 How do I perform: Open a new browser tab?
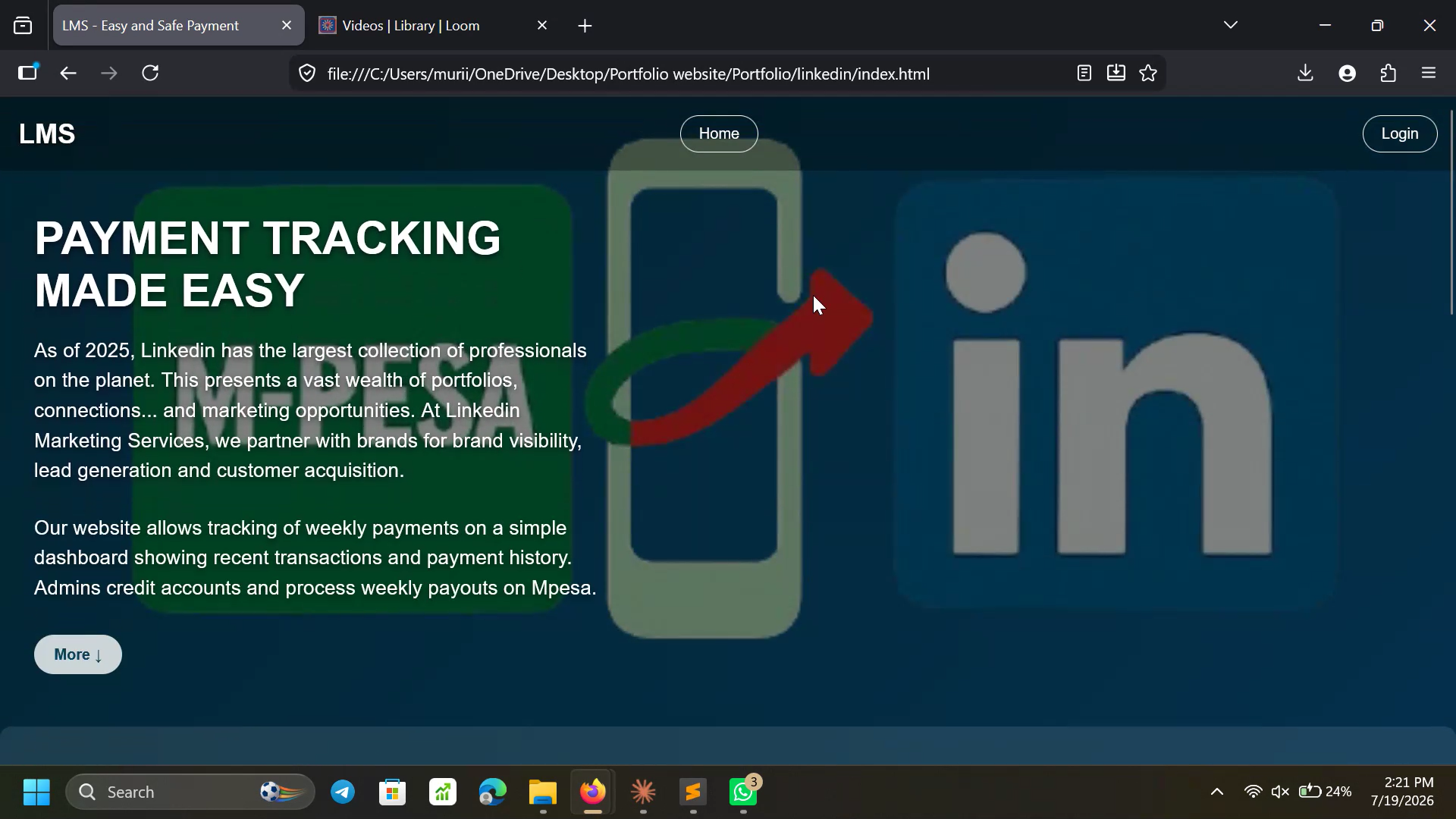[x=585, y=26]
